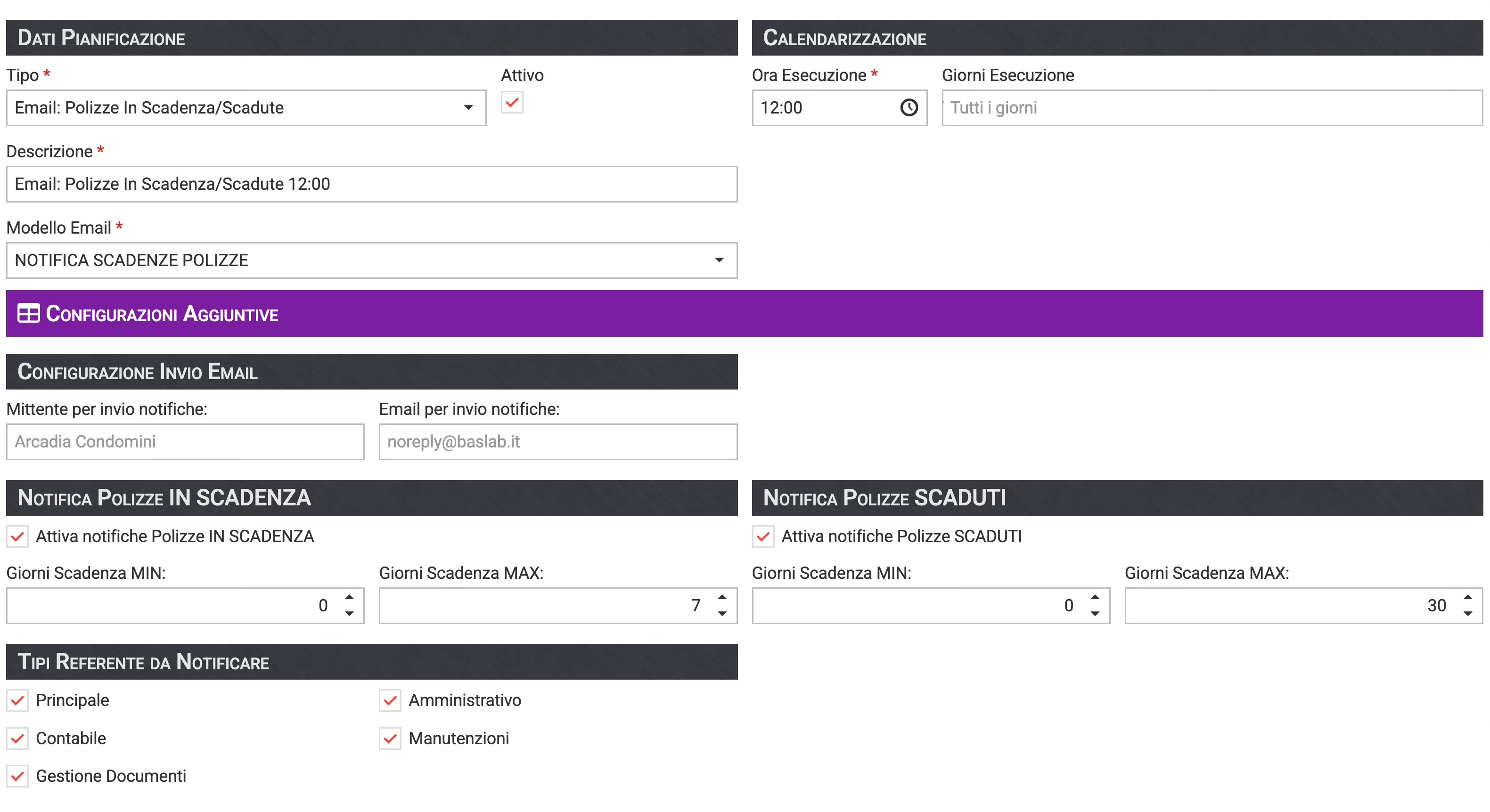
Task: Focus the Mittente per invio notifiche field
Action: click(x=185, y=442)
